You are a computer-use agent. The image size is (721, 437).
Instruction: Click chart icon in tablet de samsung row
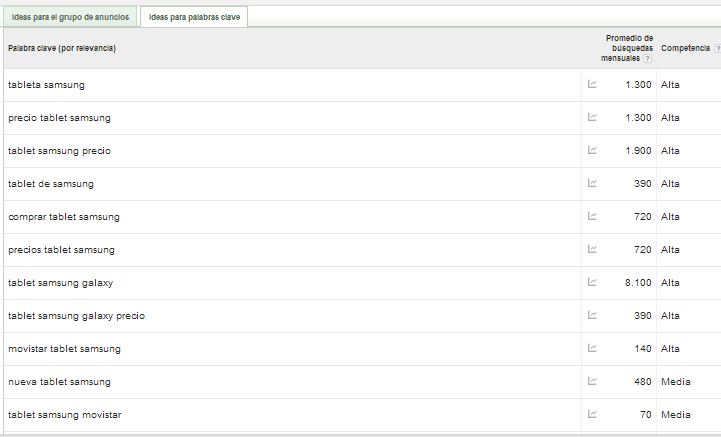point(592,184)
